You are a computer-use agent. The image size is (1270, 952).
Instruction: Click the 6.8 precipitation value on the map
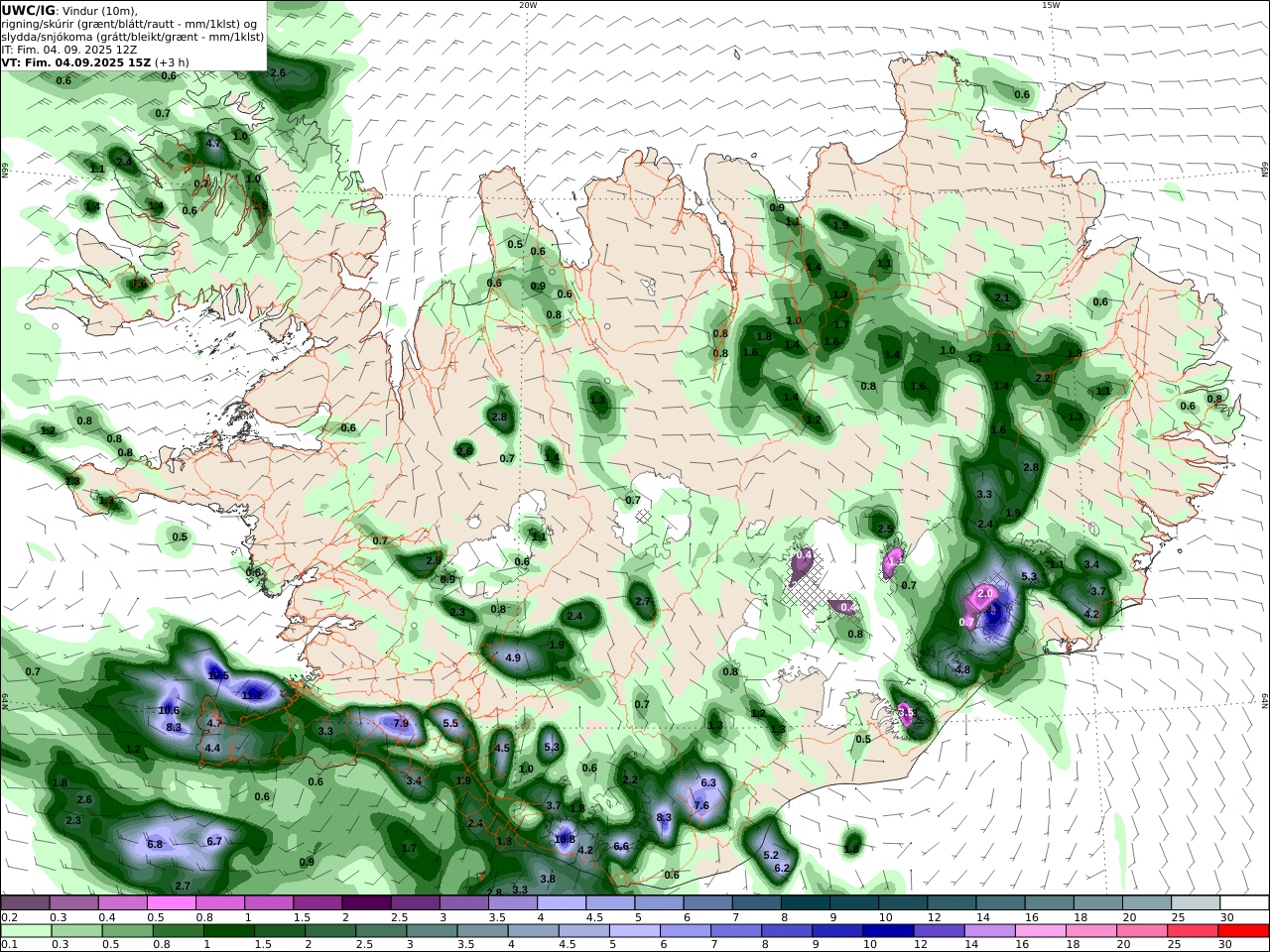[155, 844]
